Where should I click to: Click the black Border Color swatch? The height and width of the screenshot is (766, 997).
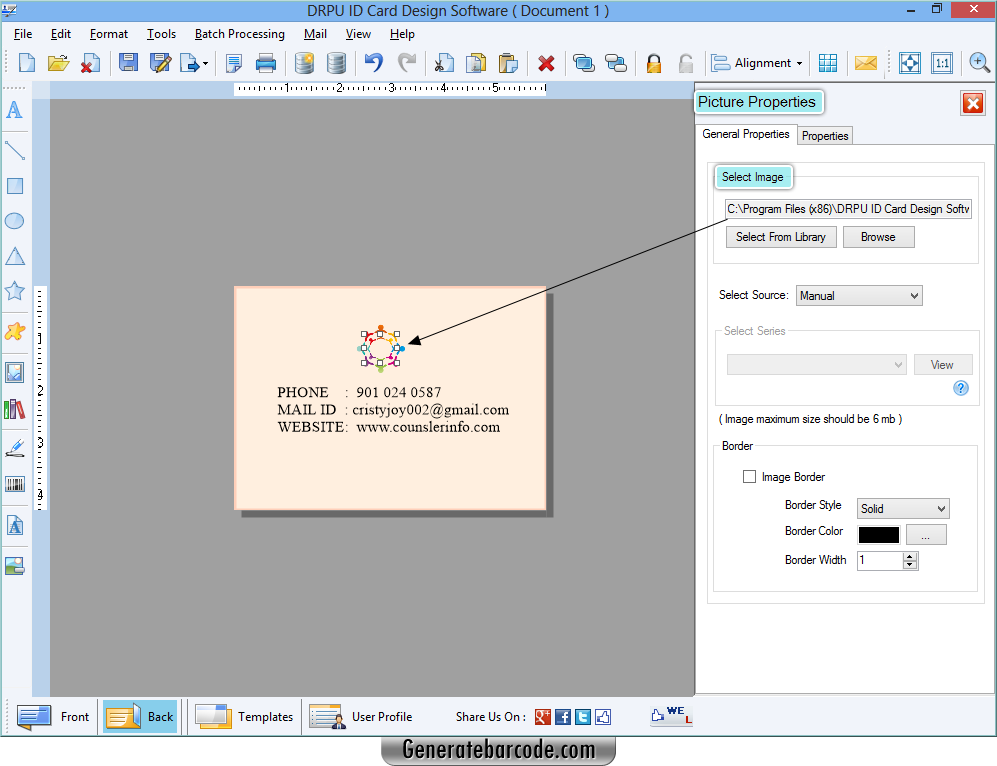coord(878,535)
